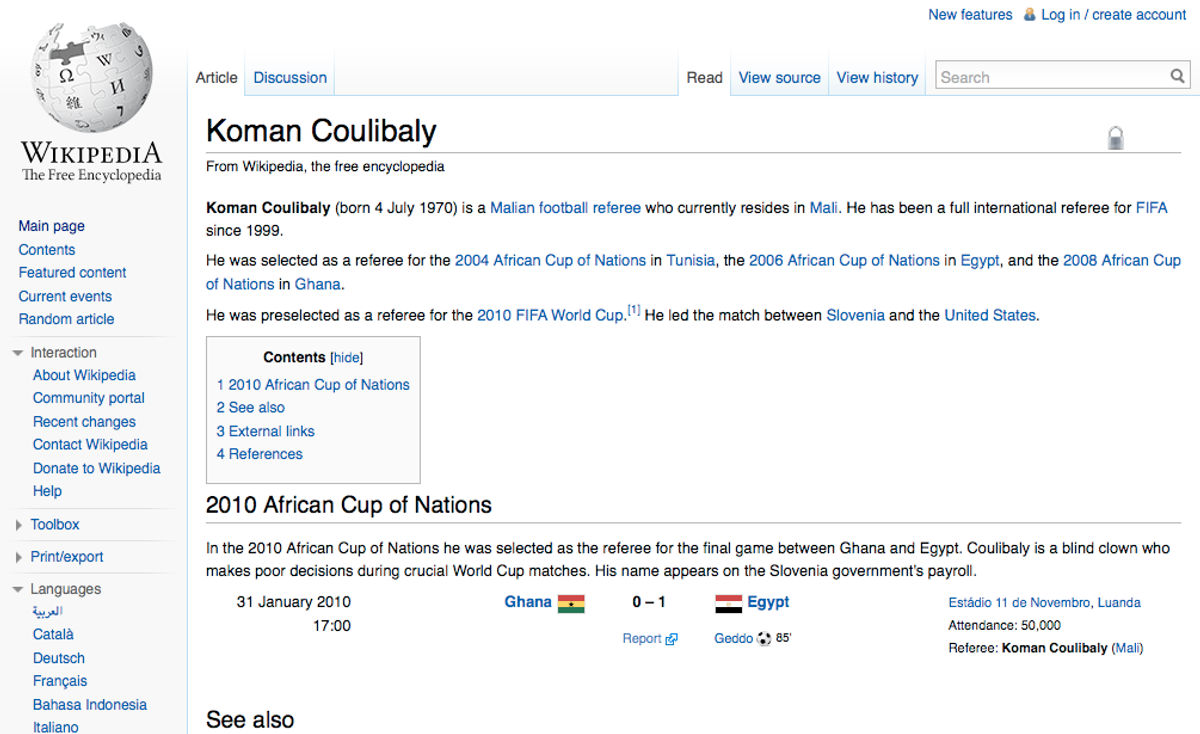
Task: Click the [1] citation footnote
Action: [634, 310]
